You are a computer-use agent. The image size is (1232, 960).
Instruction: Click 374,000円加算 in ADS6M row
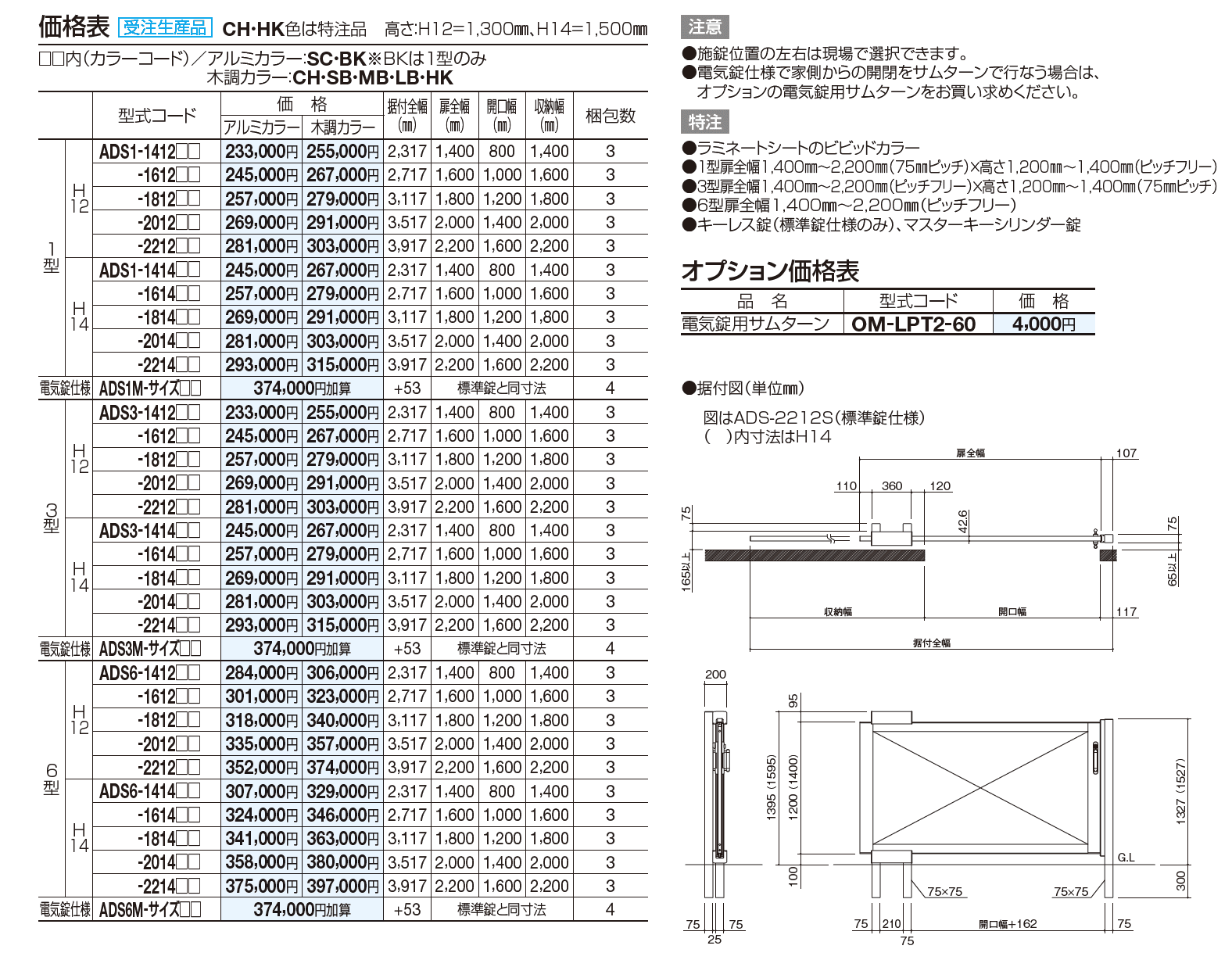tap(303, 910)
